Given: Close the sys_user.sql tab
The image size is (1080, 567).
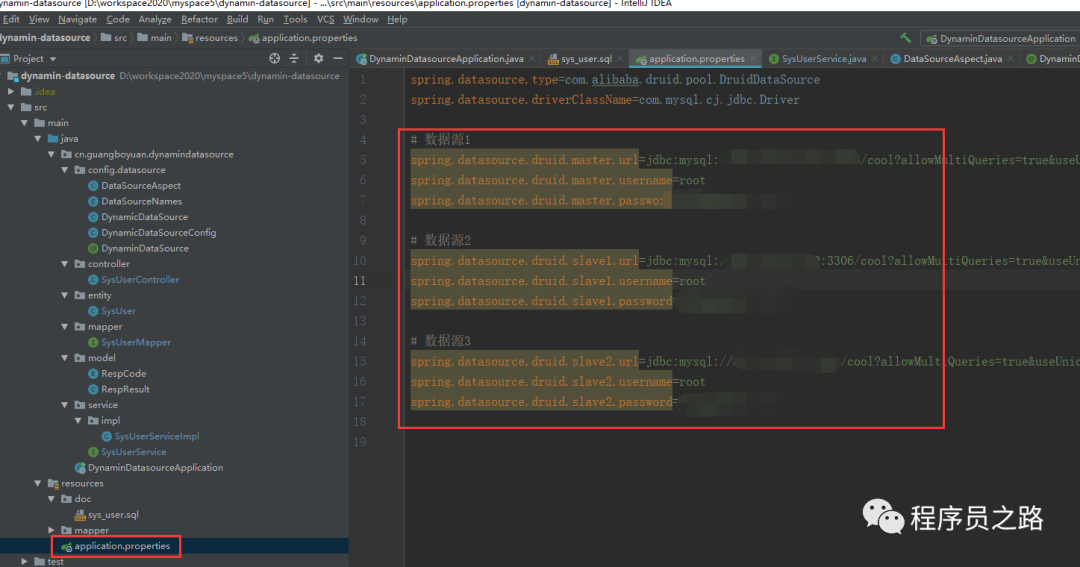Looking at the screenshot, I should [620, 59].
